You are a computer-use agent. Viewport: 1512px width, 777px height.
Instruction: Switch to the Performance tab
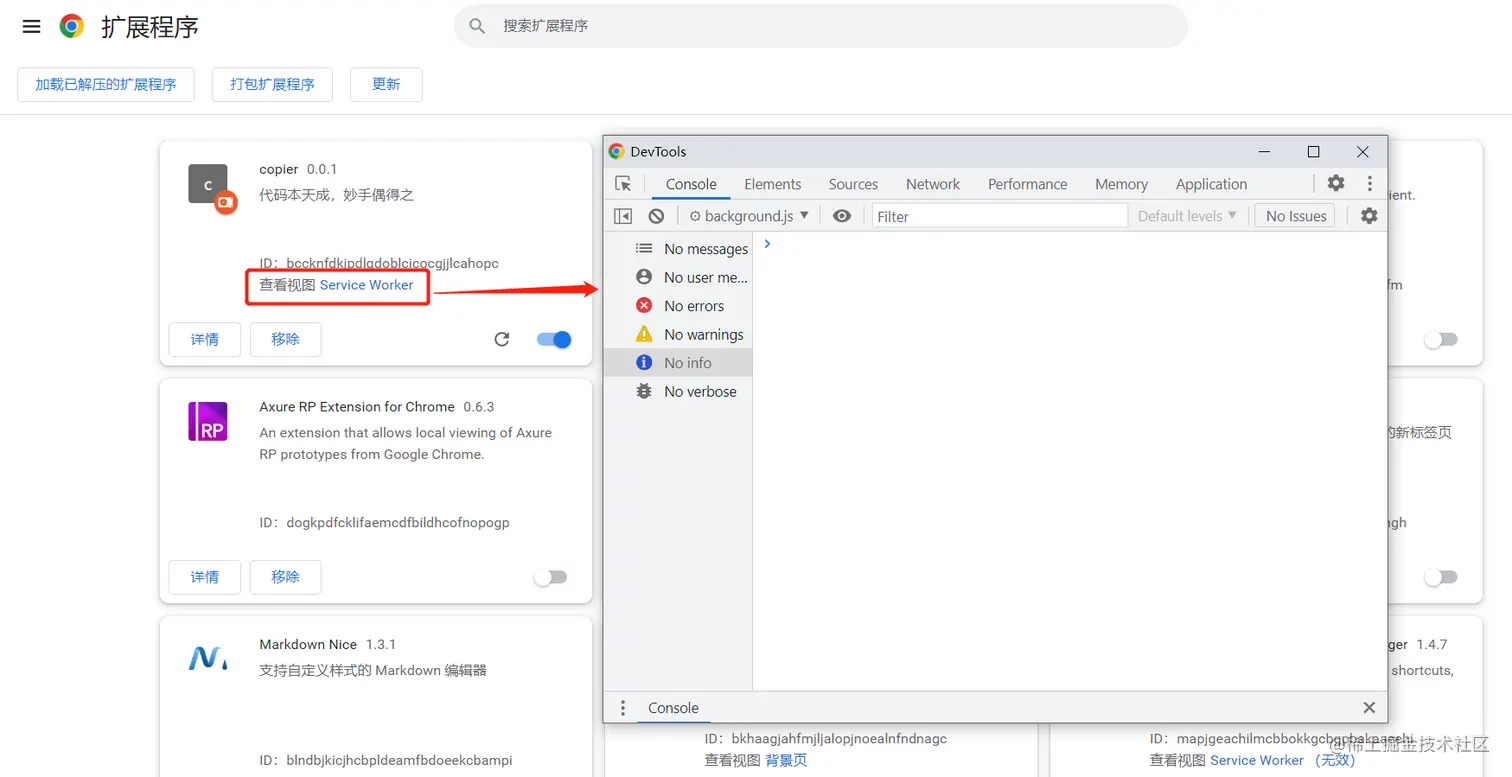coord(1027,184)
